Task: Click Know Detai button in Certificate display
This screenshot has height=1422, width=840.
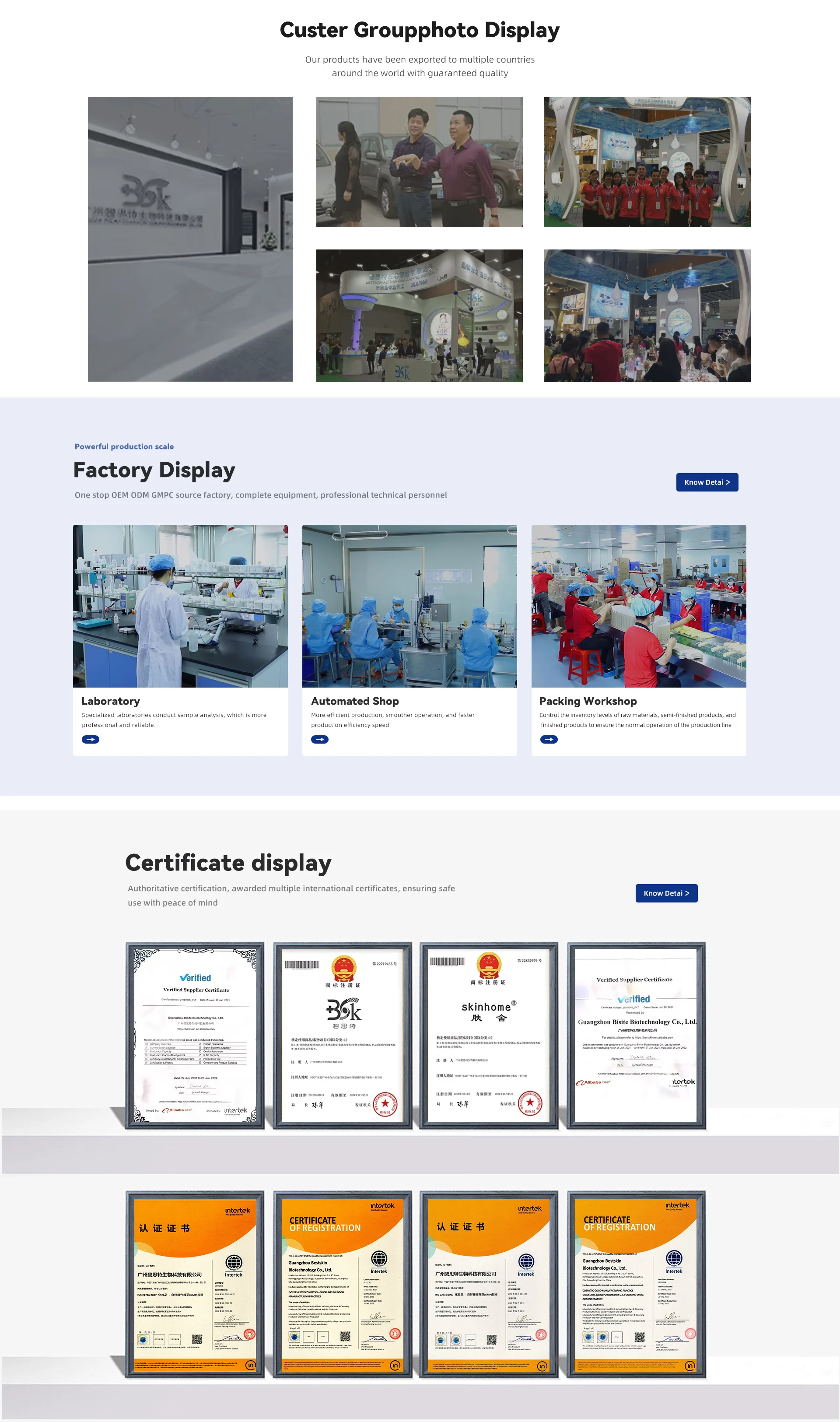Action: [666, 893]
